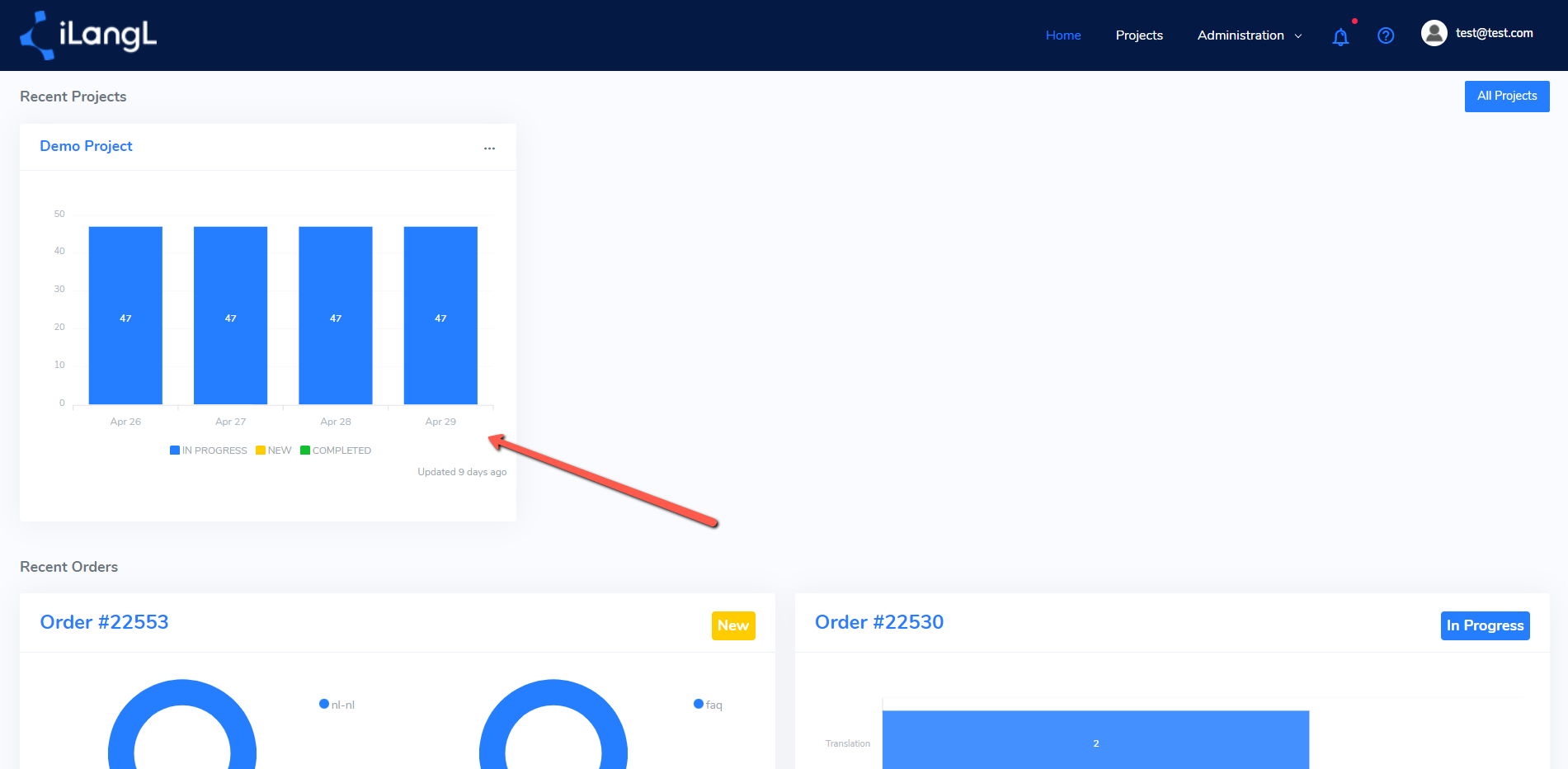
Task: Toggle faq legend in donut chart
Action: point(708,705)
